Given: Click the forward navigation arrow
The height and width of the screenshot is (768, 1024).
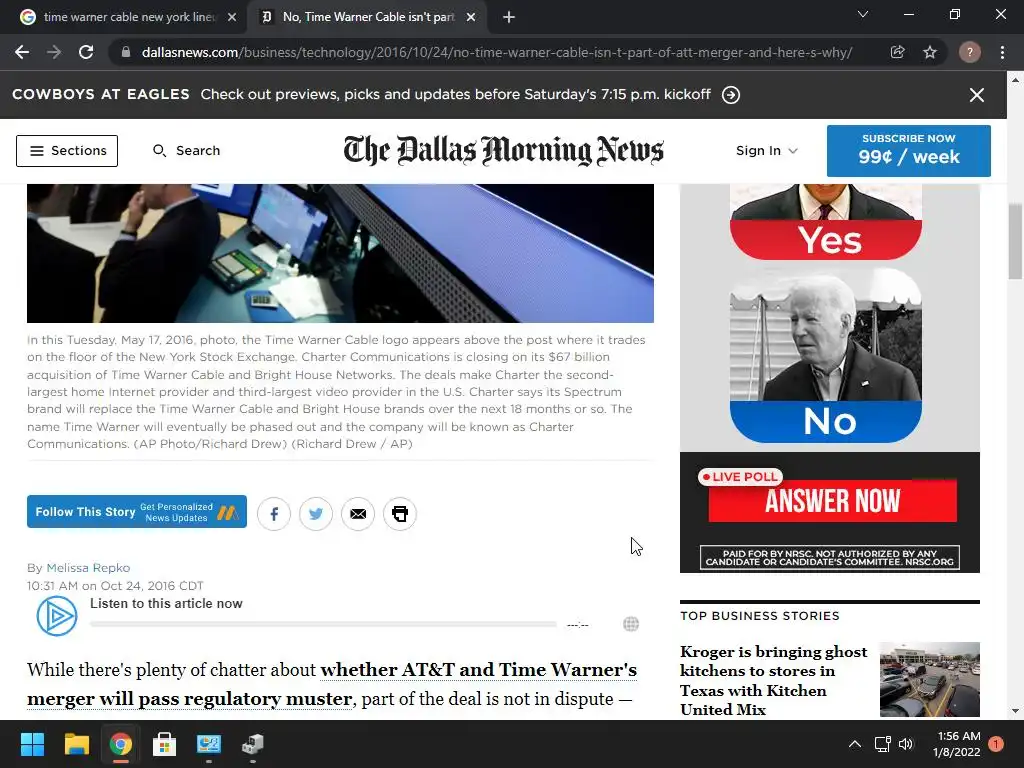Looking at the screenshot, I should click(54, 52).
